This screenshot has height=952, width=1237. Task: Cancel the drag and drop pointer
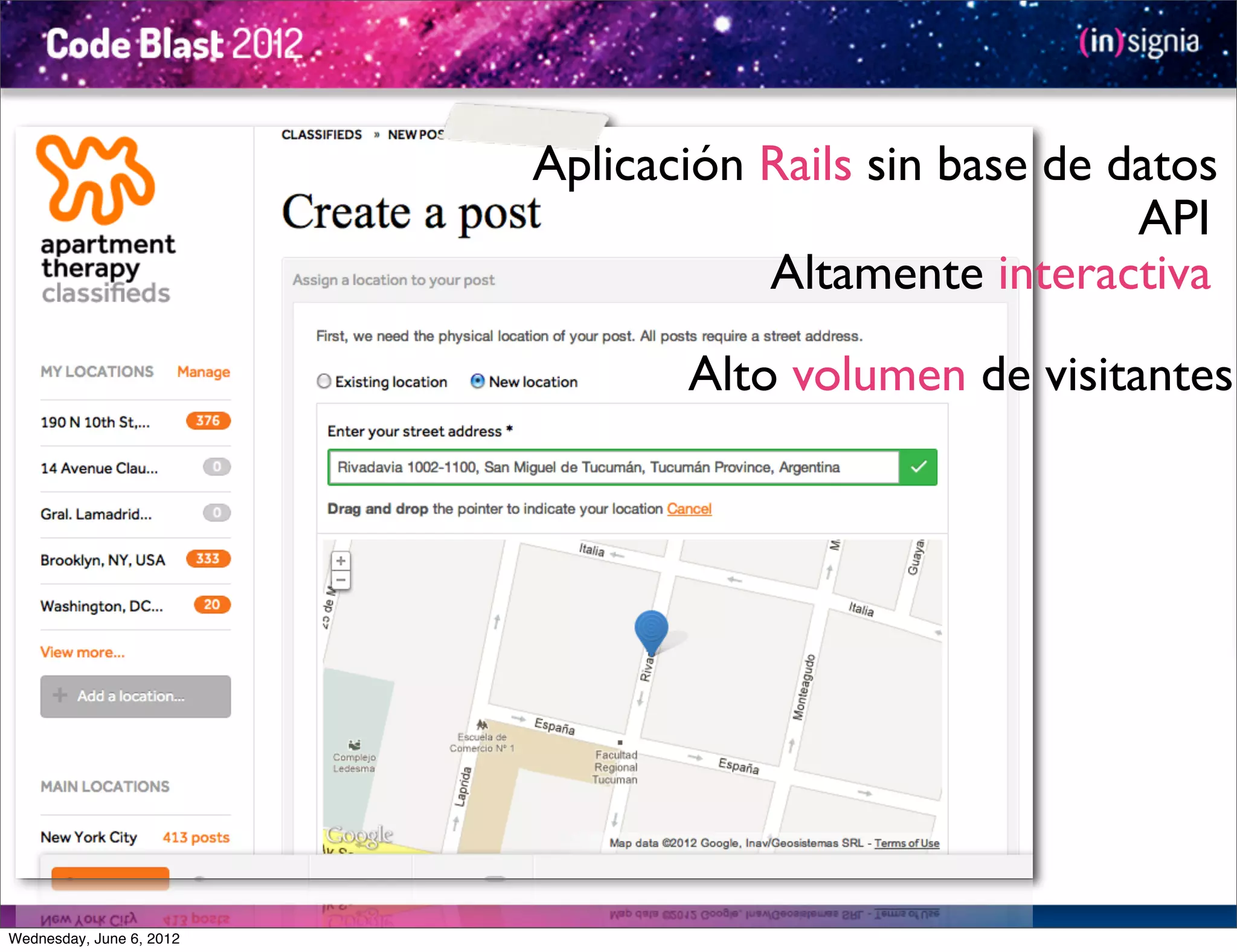pyautogui.click(x=689, y=509)
